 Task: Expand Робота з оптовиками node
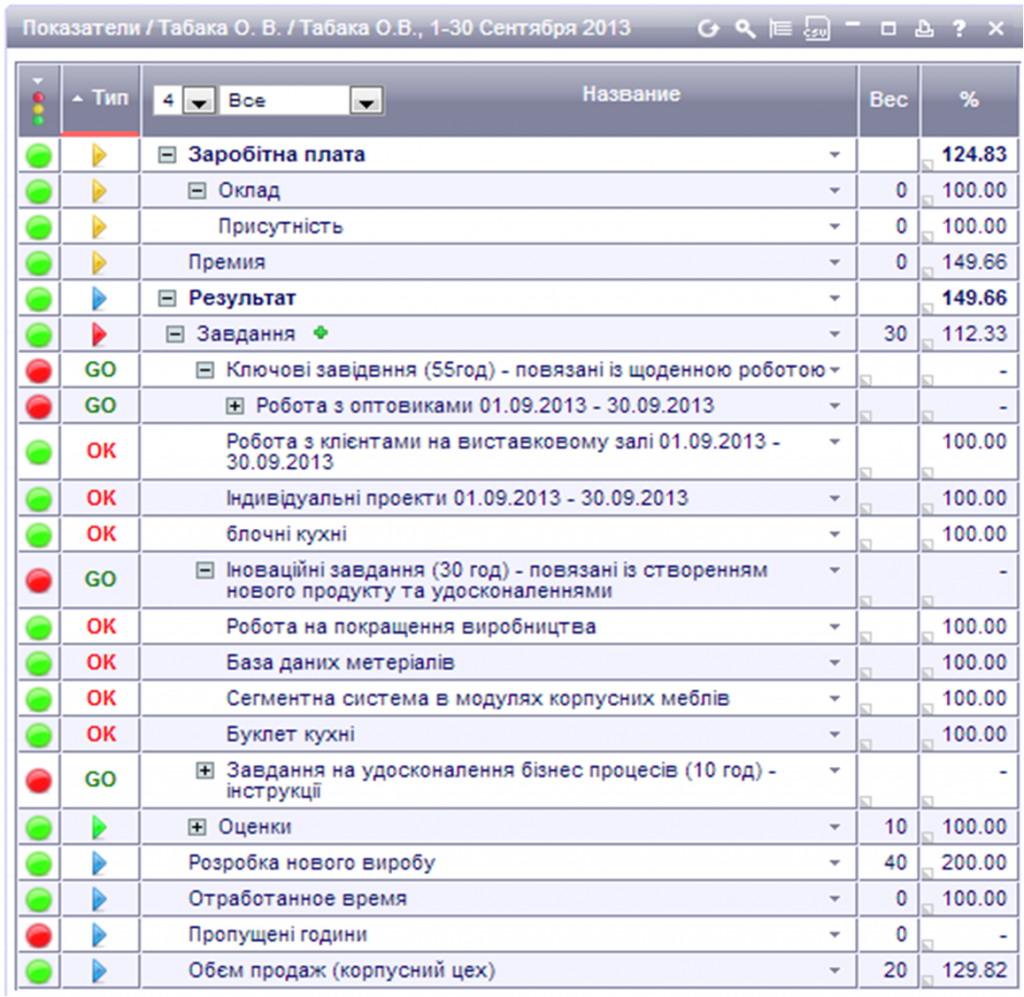pos(234,406)
